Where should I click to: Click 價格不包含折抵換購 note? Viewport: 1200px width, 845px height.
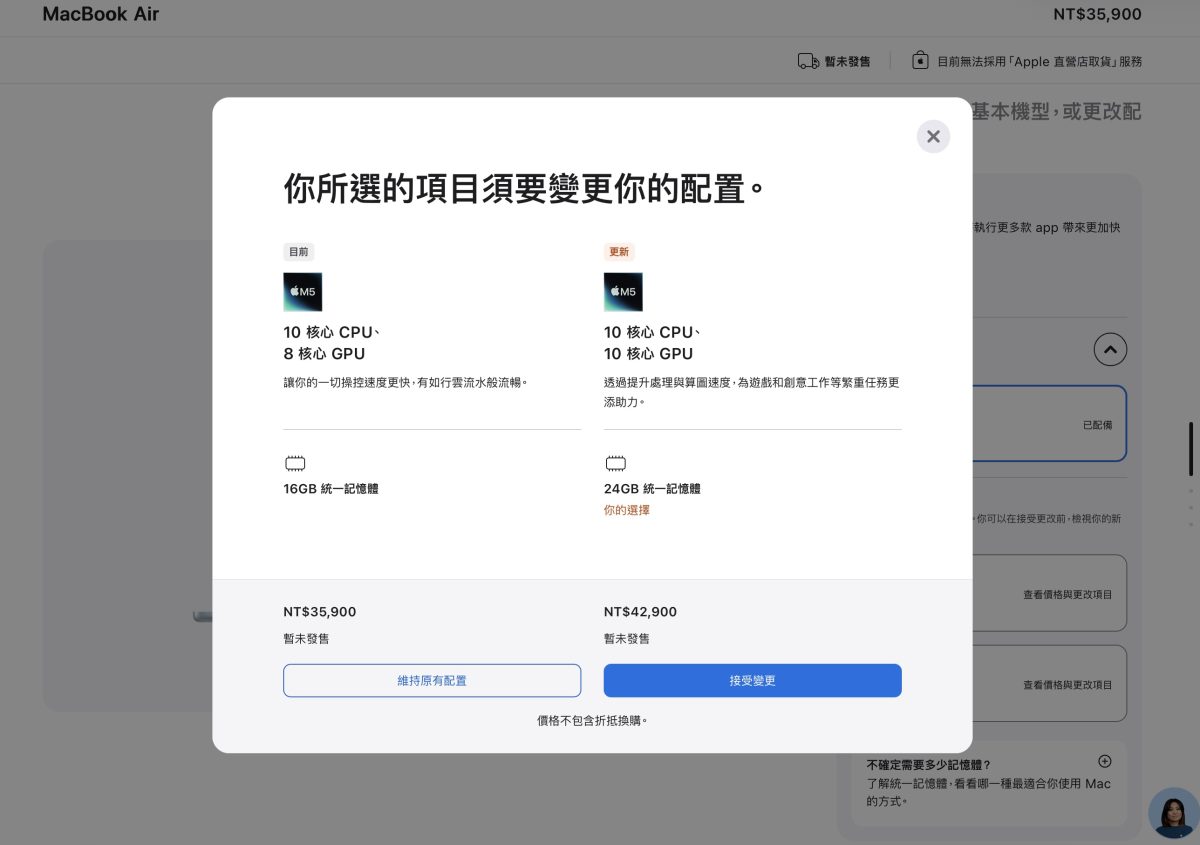coord(592,720)
